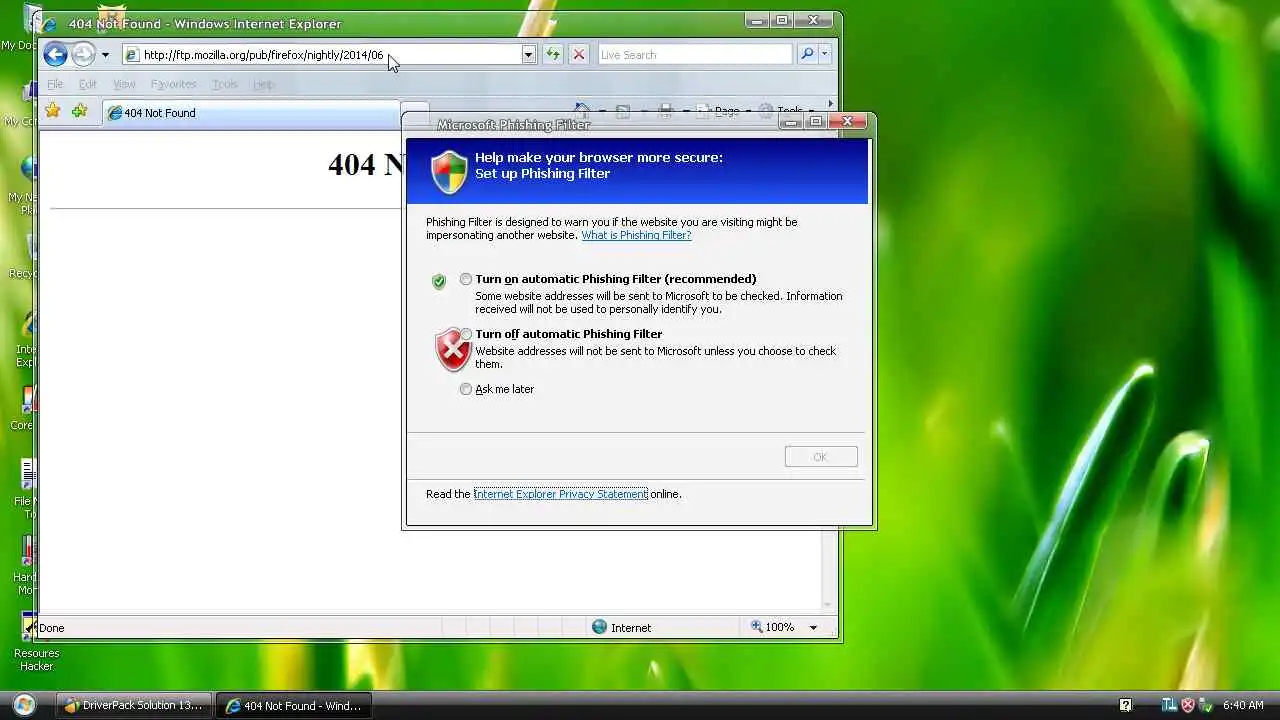Click the Done status text
1280x720 pixels.
point(52,628)
